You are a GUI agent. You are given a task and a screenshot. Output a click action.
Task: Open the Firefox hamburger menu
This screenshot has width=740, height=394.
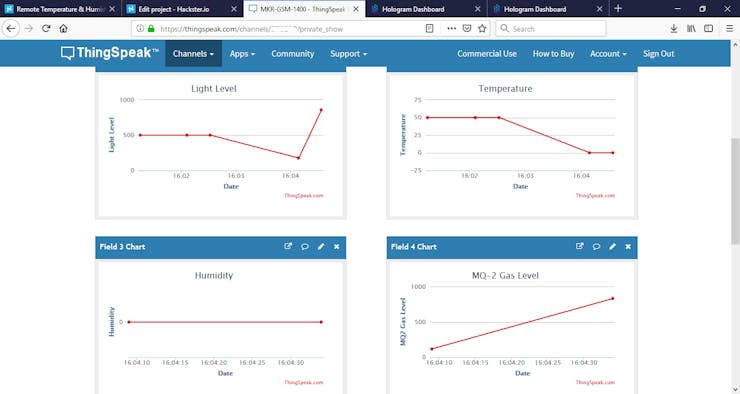730,29
